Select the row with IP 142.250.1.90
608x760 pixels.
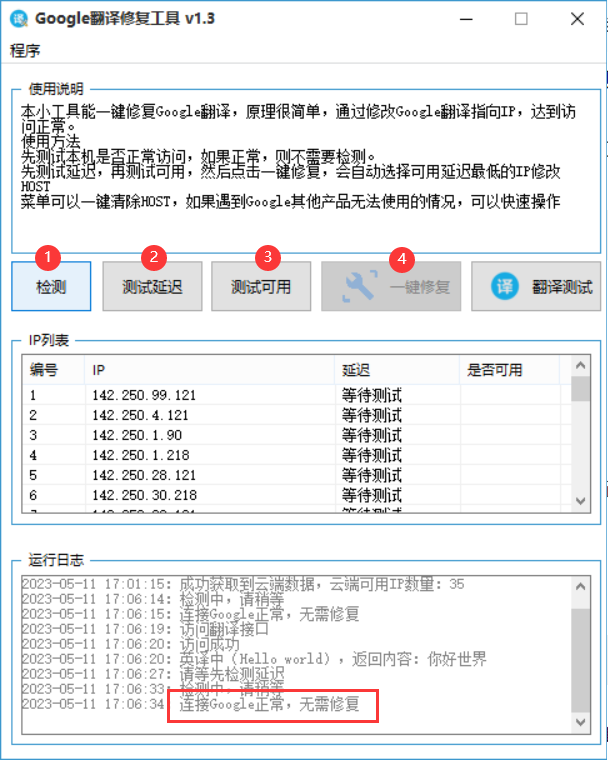(296, 435)
